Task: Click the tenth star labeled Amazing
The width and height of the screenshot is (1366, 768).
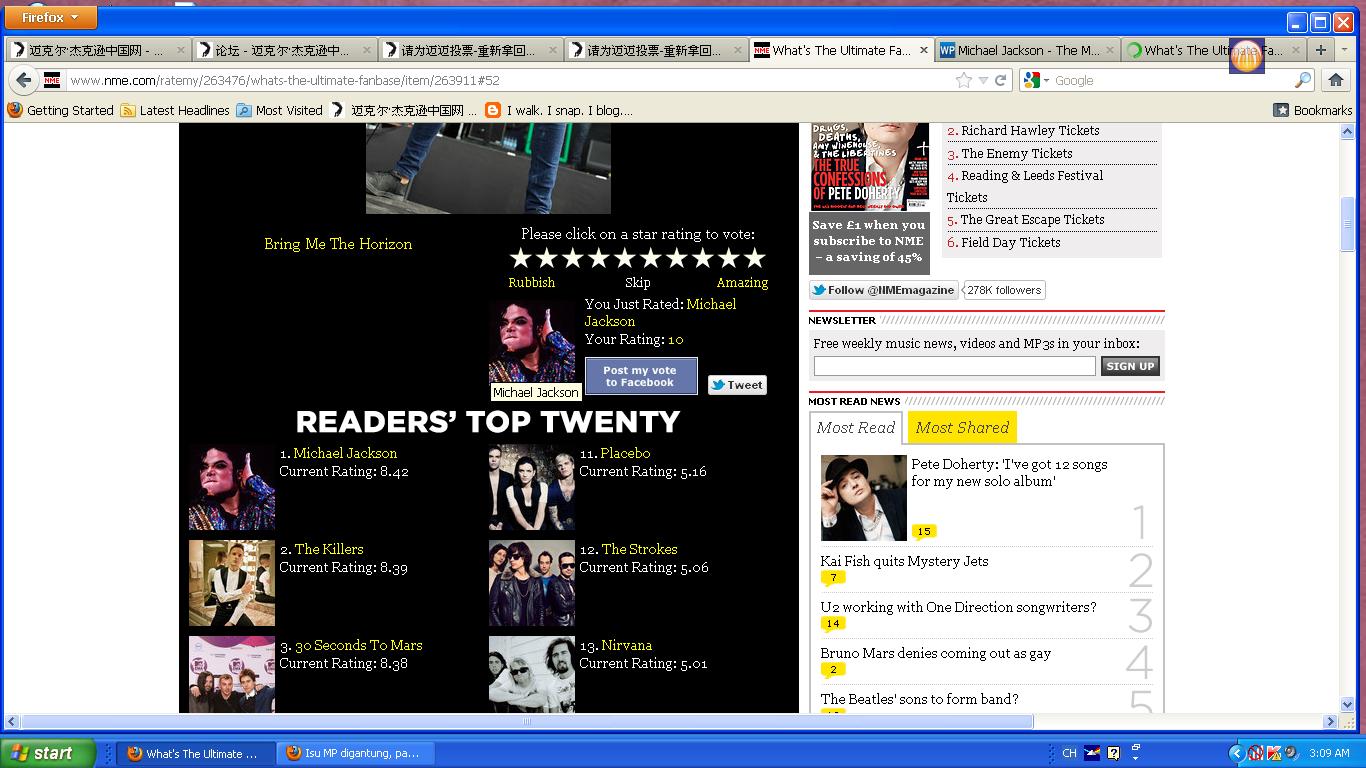Action: click(x=755, y=259)
